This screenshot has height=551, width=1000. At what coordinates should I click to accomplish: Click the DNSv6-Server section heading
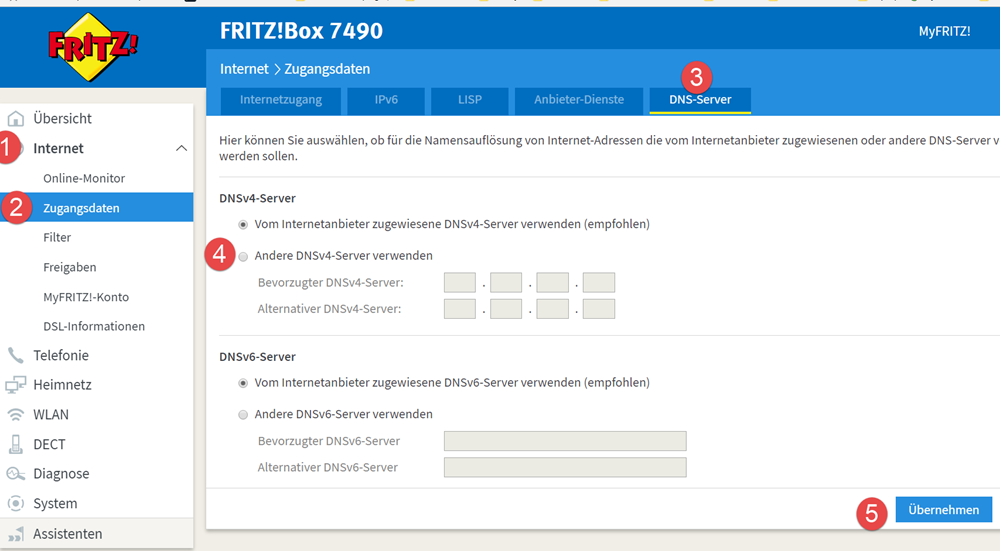(x=258, y=357)
